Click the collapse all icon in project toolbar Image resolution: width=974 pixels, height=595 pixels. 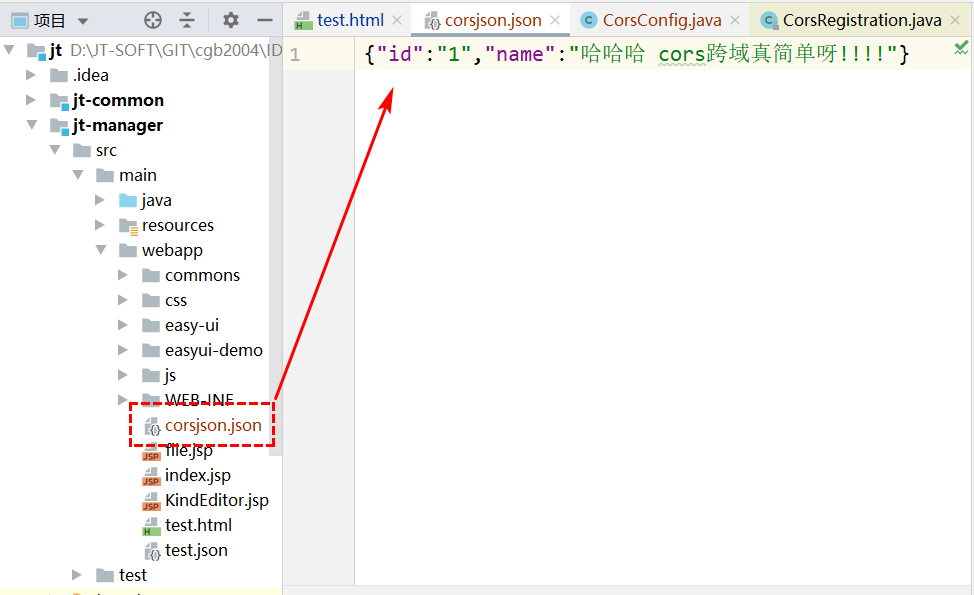coord(187,20)
